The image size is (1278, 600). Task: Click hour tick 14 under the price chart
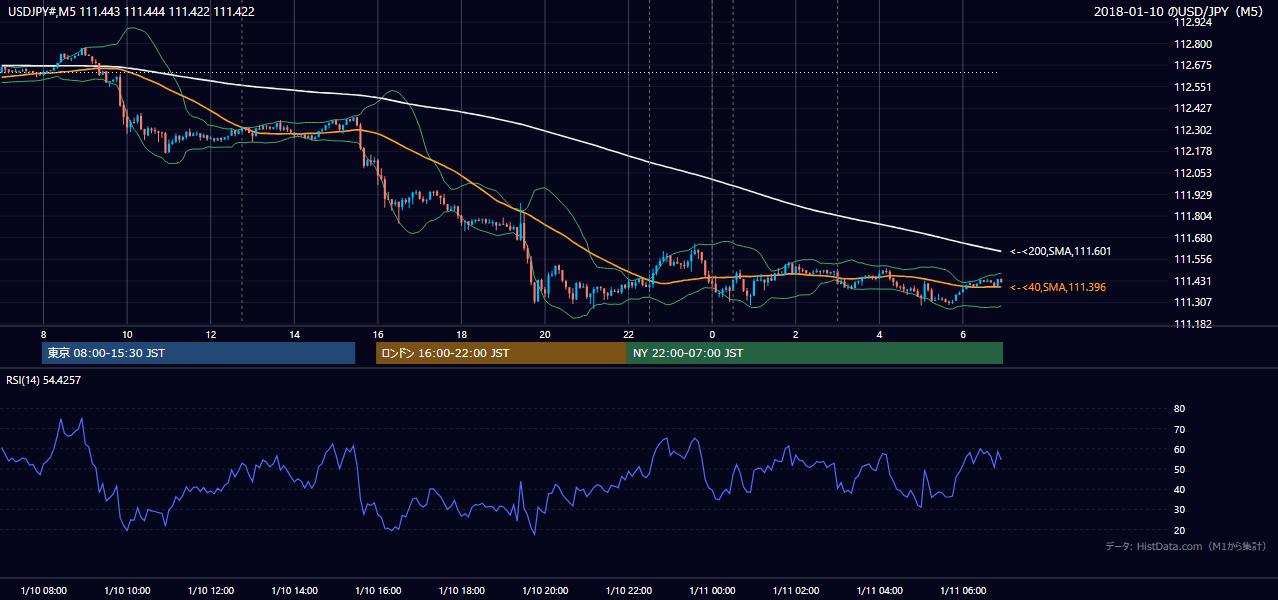294,334
